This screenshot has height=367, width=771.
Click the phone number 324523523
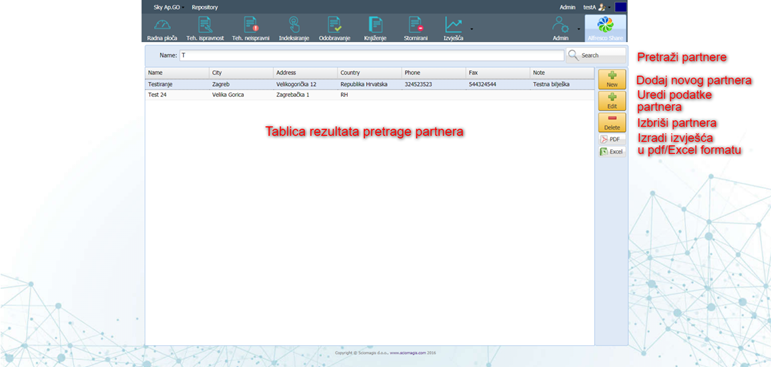418,85
